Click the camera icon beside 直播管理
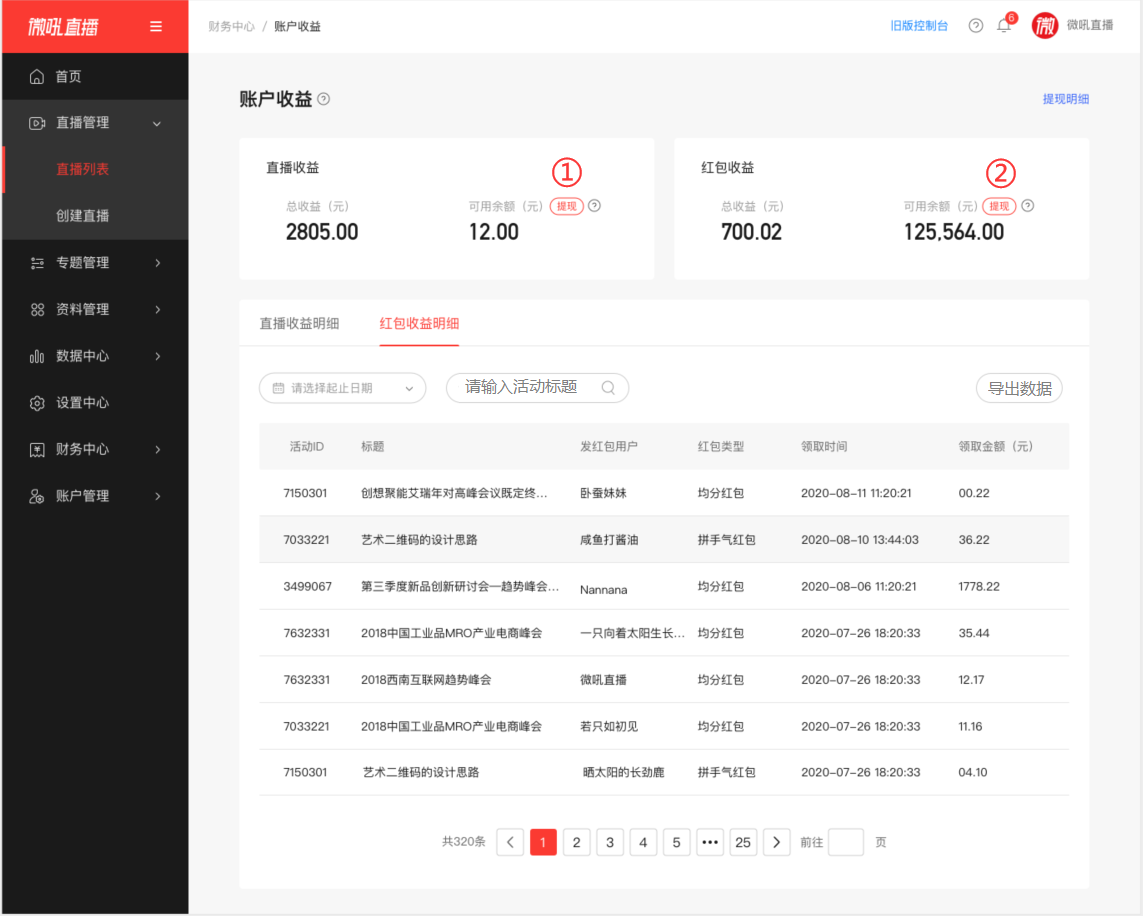This screenshot has width=1143, height=916. coord(36,123)
